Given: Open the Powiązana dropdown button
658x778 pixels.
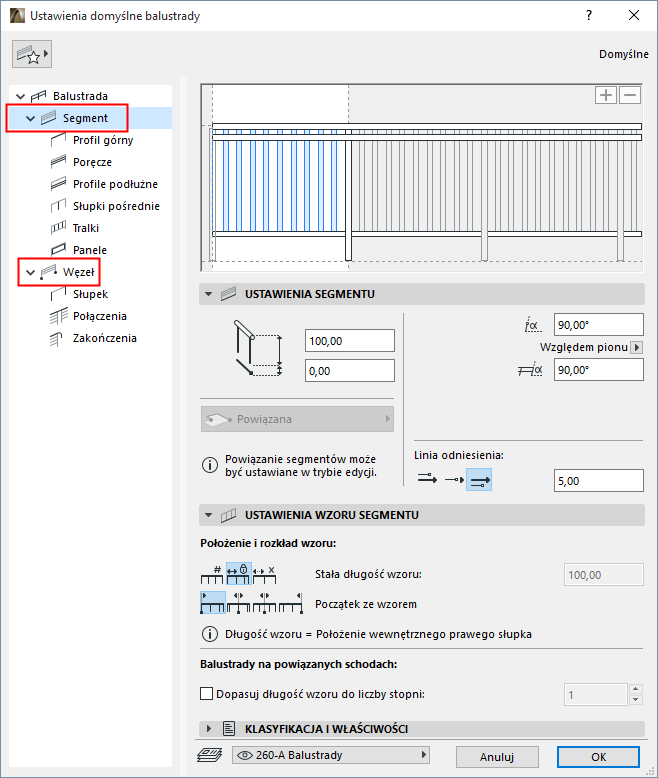Looking at the screenshot, I should 297,419.
